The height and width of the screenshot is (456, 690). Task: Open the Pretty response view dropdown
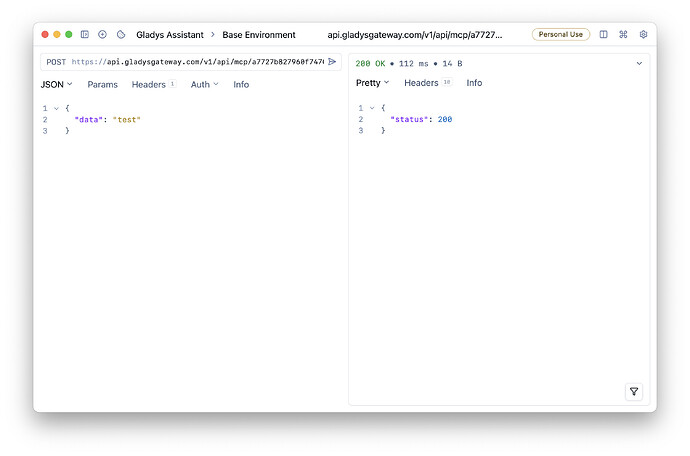click(373, 83)
